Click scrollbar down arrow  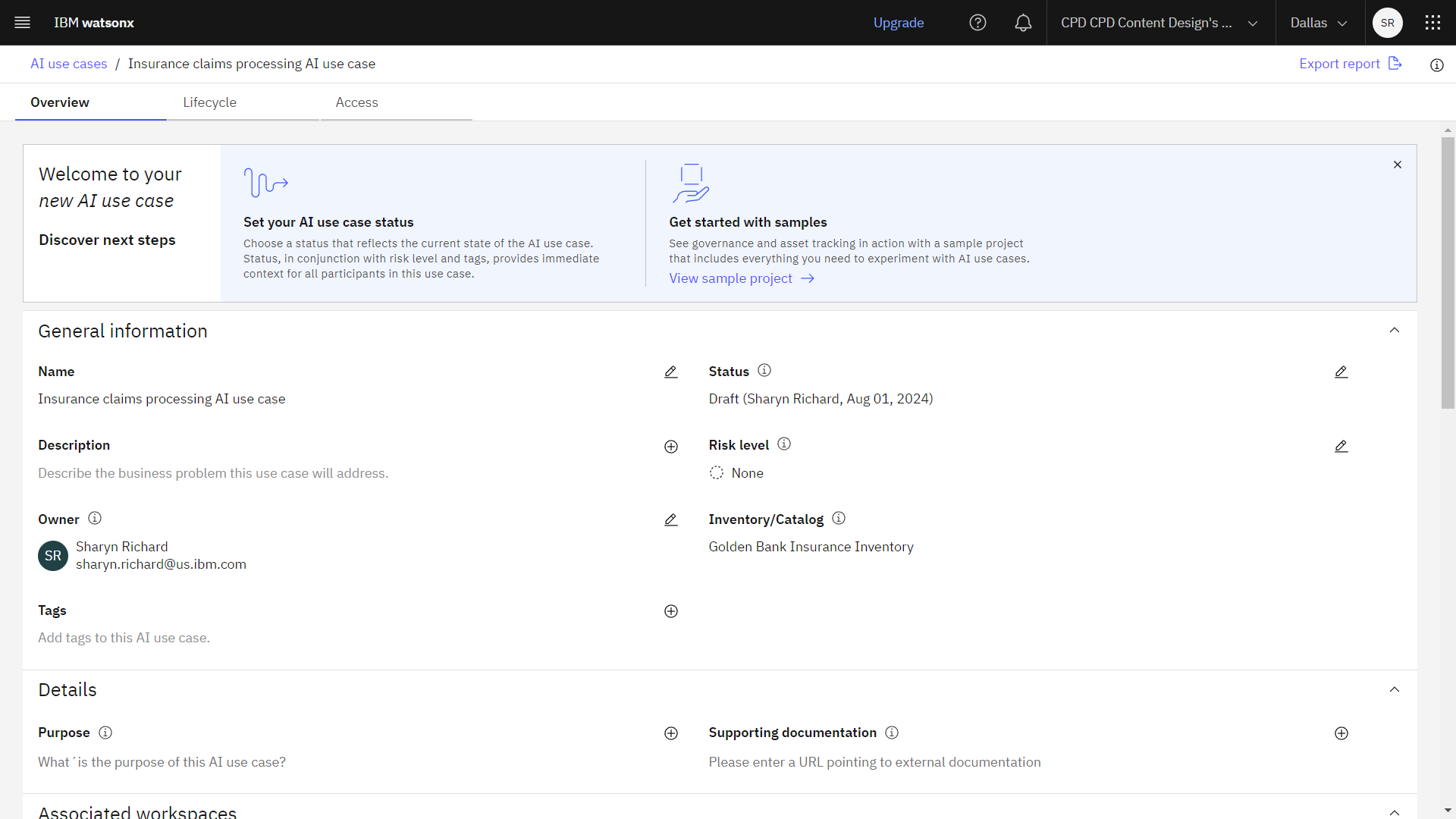[x=1448, y=811]
